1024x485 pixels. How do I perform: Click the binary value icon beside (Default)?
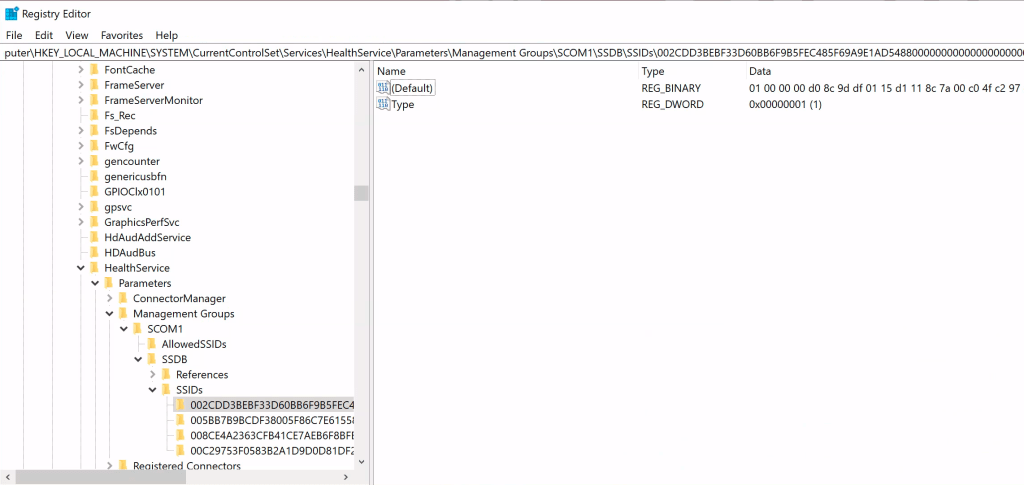[x=383, y=89]
